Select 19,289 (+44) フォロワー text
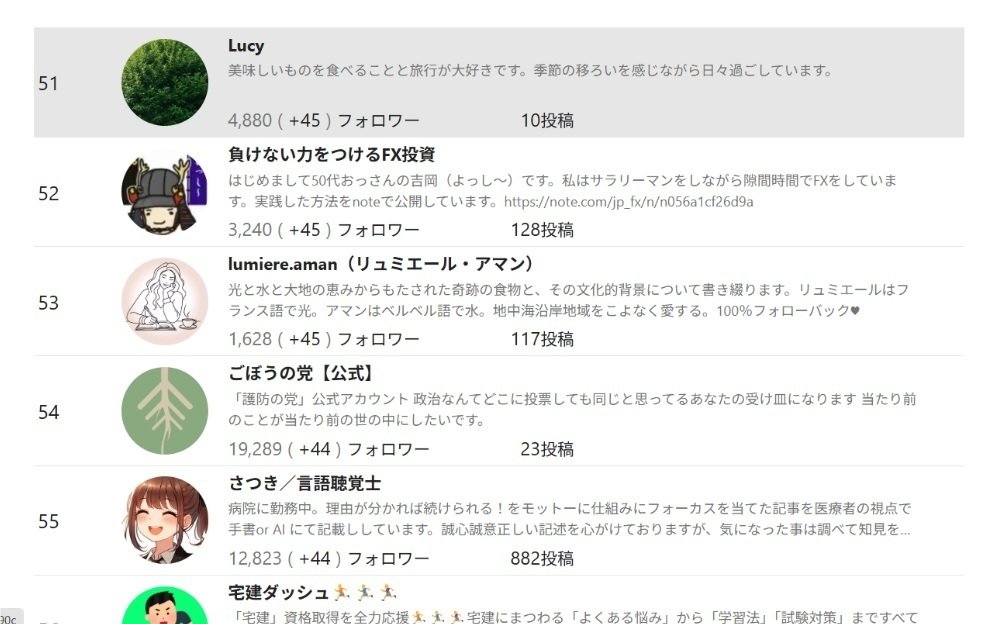The width and height of the screenshot is (1000, 624). [328, 449]
